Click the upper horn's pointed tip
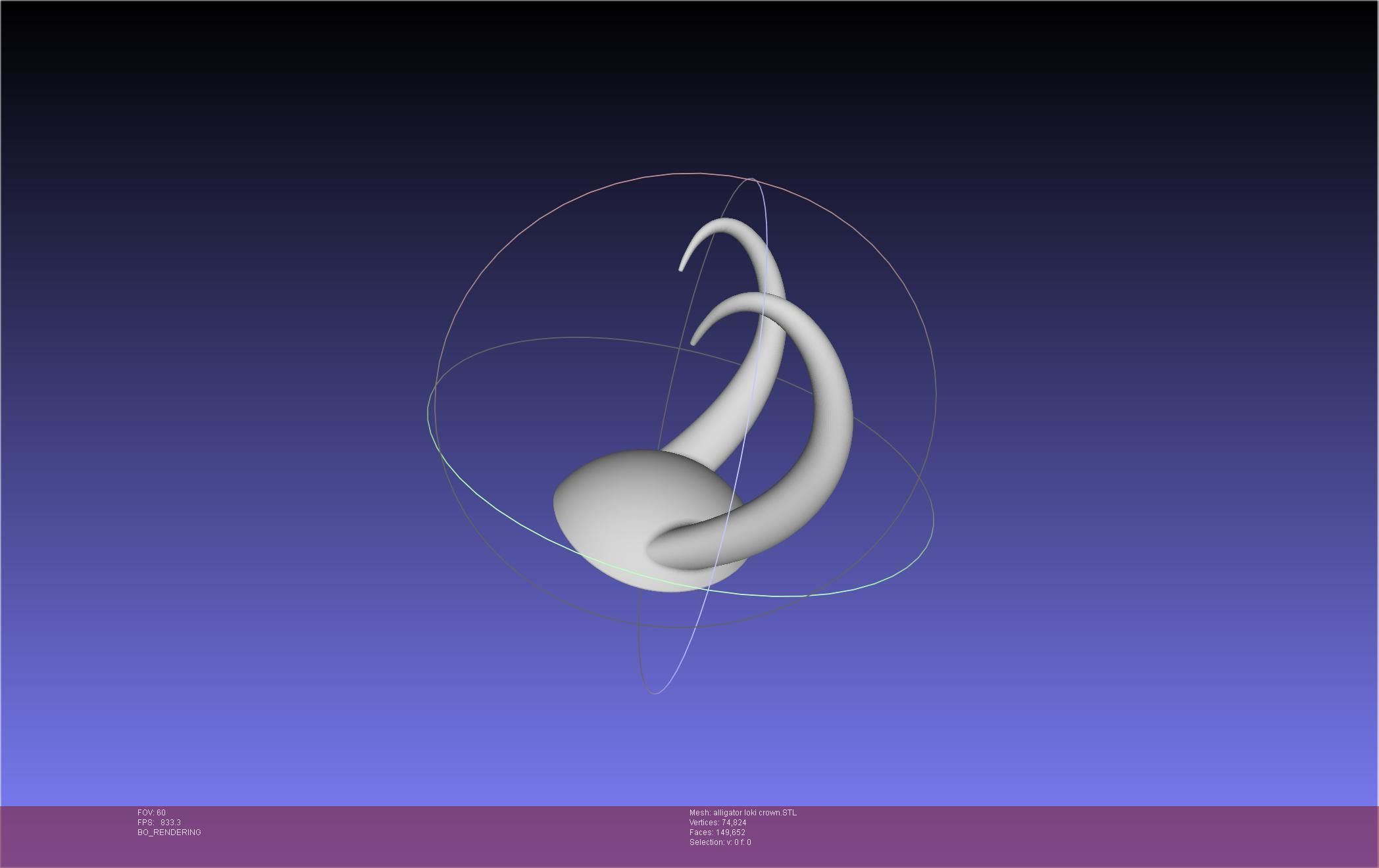Viewport: 1379px width, 868px height. pos(681,268)
